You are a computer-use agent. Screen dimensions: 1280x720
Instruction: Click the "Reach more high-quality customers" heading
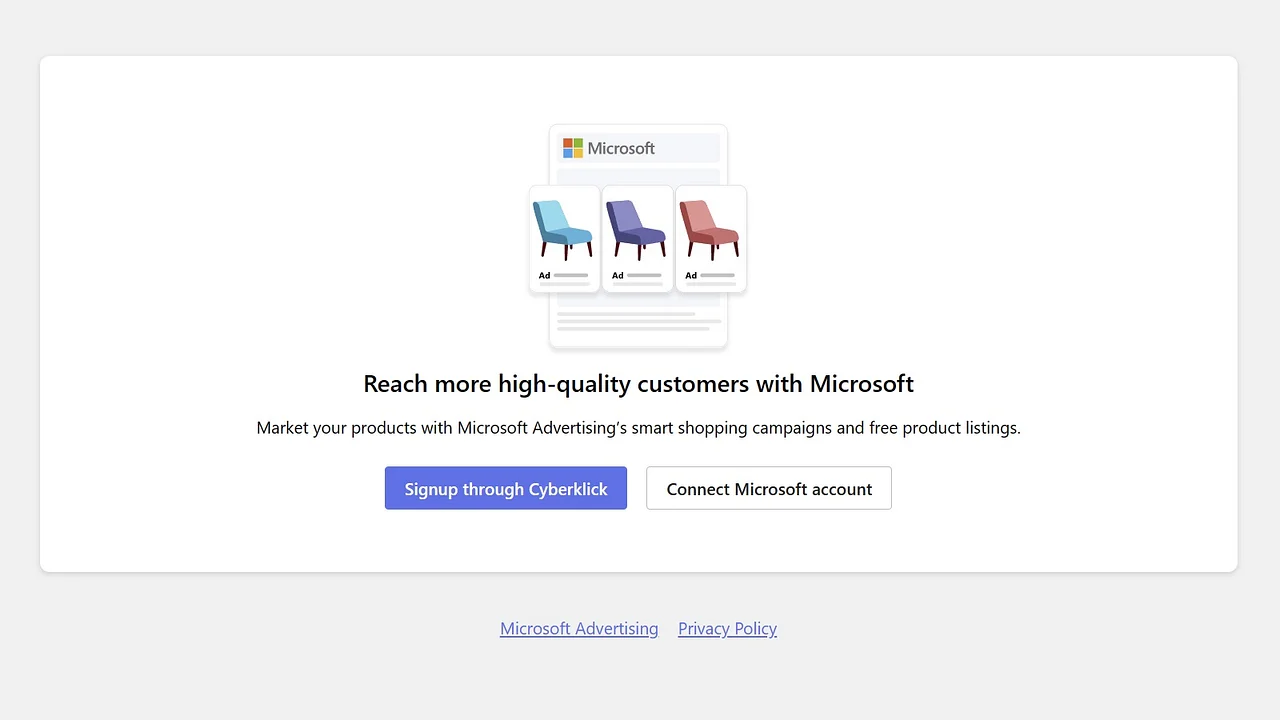click(x=638, y=384)
